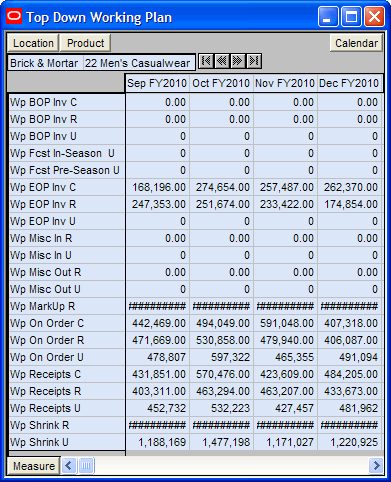Click the cell value 247,353.00

pos(158,204)
